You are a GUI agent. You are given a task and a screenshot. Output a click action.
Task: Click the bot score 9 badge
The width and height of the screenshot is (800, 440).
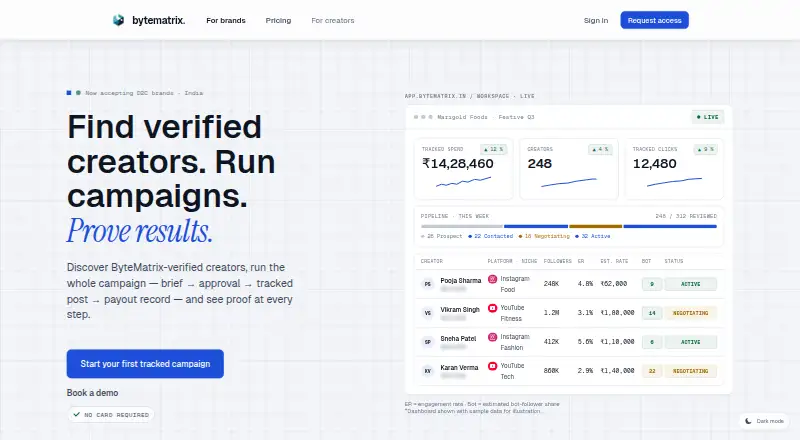pyautogui.click(x=652, y=284)
